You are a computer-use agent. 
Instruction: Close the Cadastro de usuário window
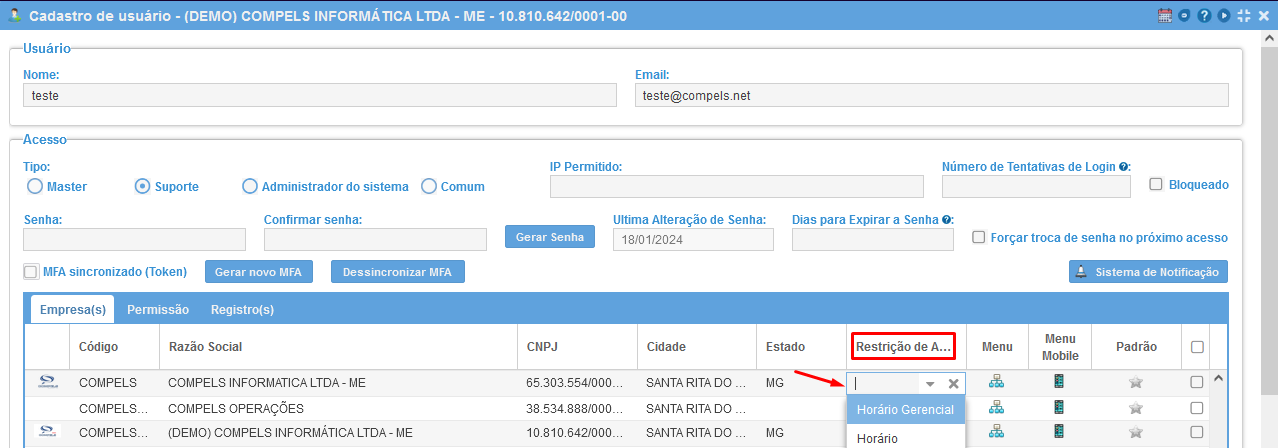(1264, 15)
